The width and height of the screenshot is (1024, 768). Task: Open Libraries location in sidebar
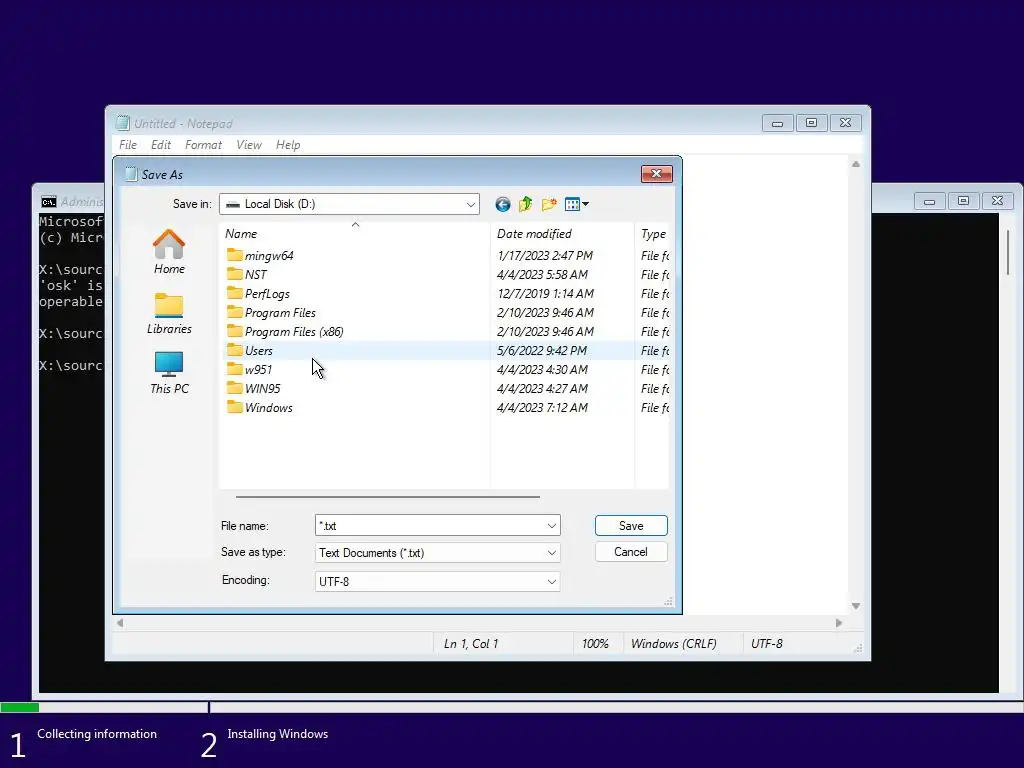(x=169, y=313)
